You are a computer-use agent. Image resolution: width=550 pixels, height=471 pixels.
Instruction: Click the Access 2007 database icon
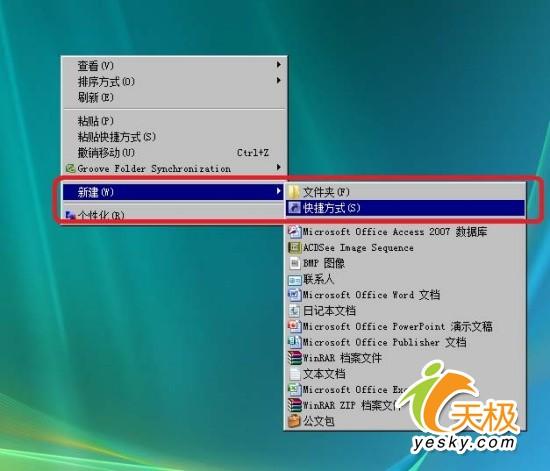294,231
